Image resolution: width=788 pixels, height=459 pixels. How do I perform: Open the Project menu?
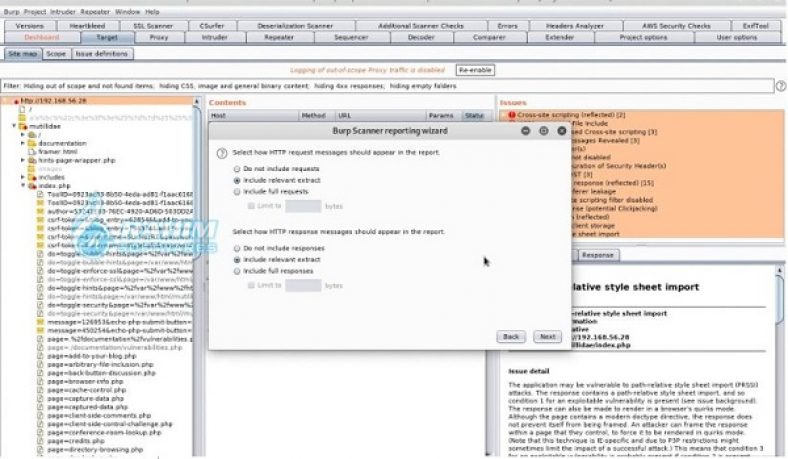pos(35,12)
